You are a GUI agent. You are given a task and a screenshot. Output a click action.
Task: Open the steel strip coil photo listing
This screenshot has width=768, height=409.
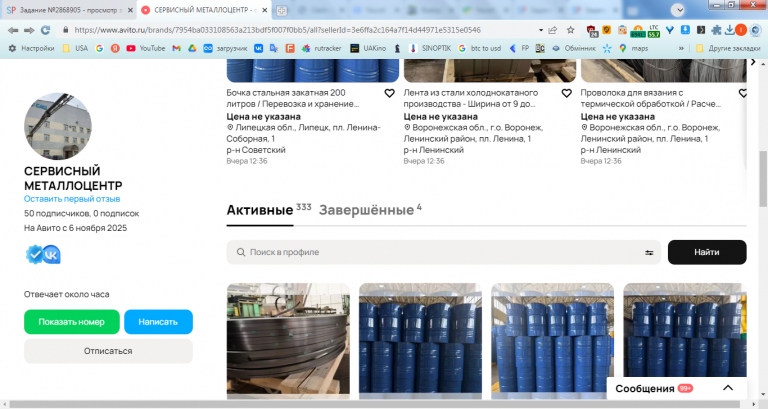point(288,338)
